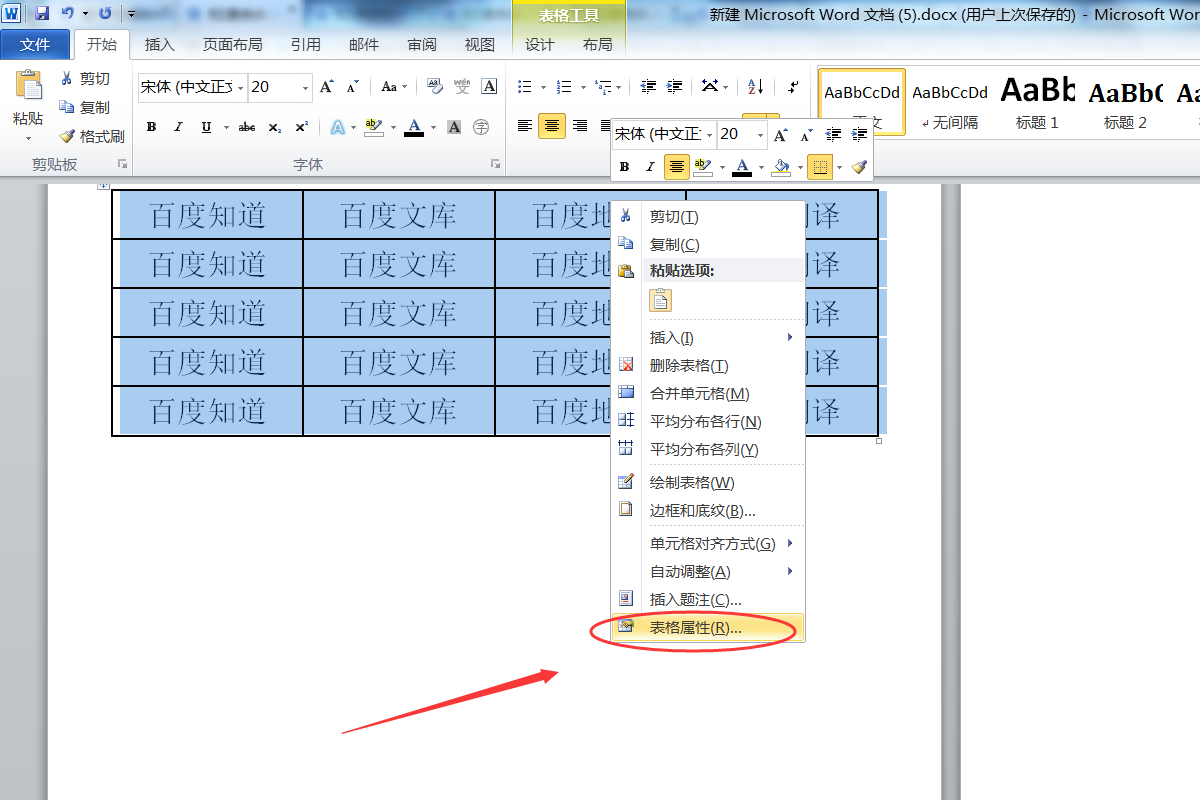Click the first-row 百度知道 table cell
1200x800 pixels.
[x=208, y=215]
